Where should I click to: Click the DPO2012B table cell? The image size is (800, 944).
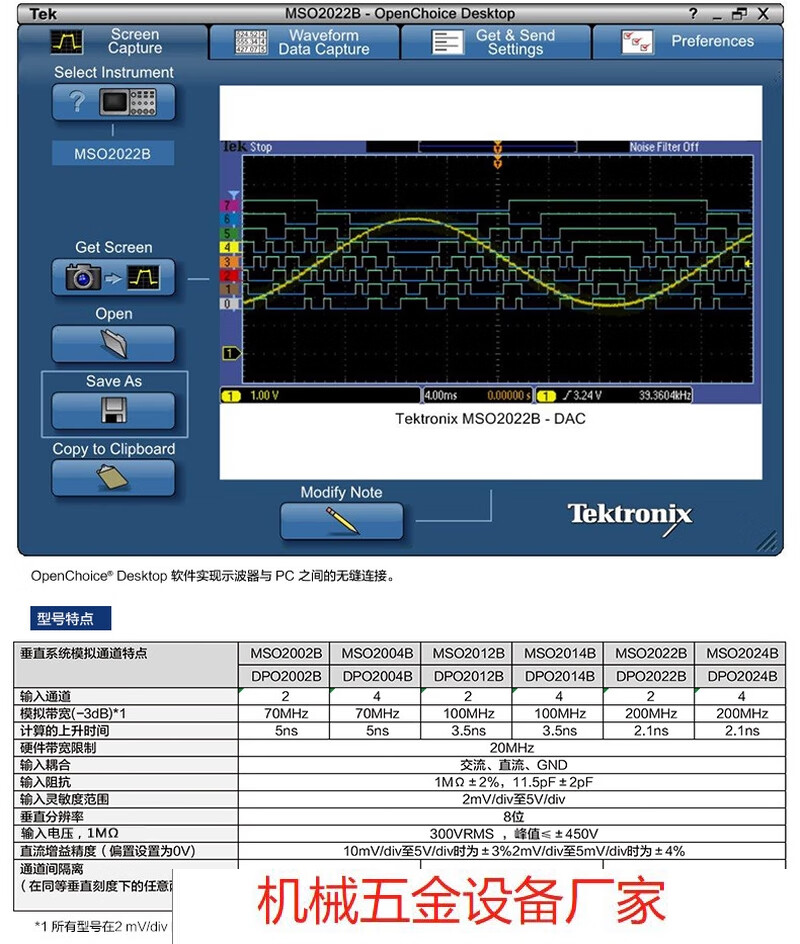pyautogui.click(x=468, y=676)
